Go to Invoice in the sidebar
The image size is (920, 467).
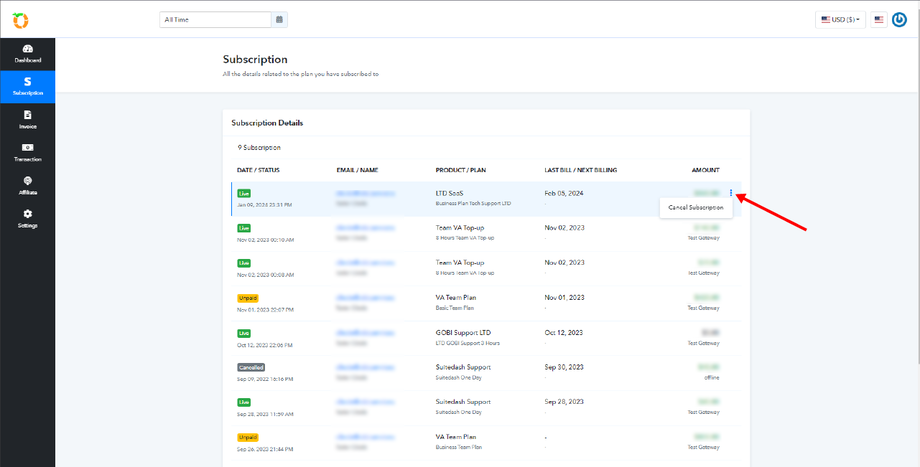(x=27, y=120)
